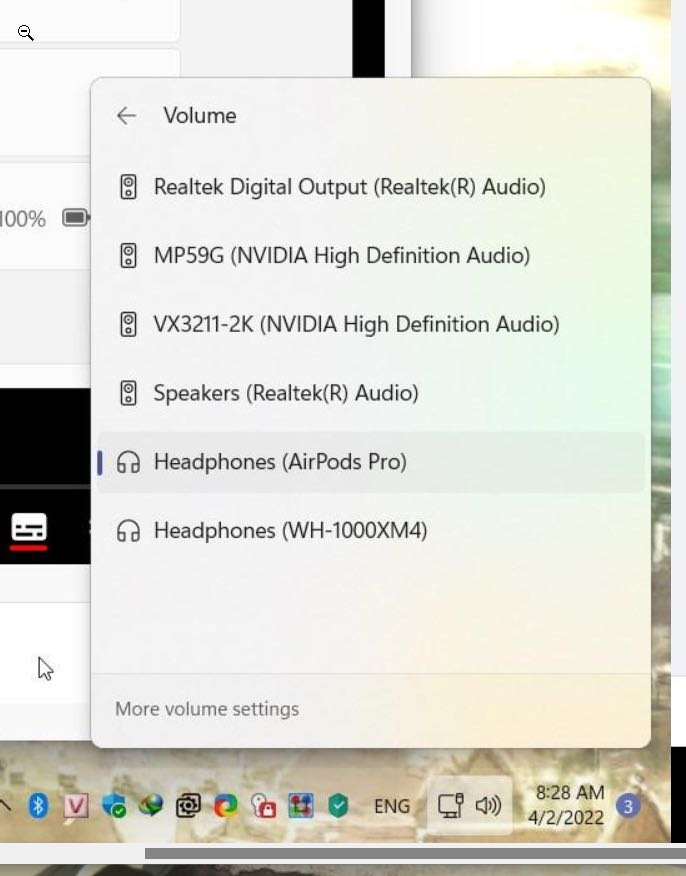Pick Headphones (AirPods Pro) as output
This screenshot has width=686, height=876.
[280, 462]
